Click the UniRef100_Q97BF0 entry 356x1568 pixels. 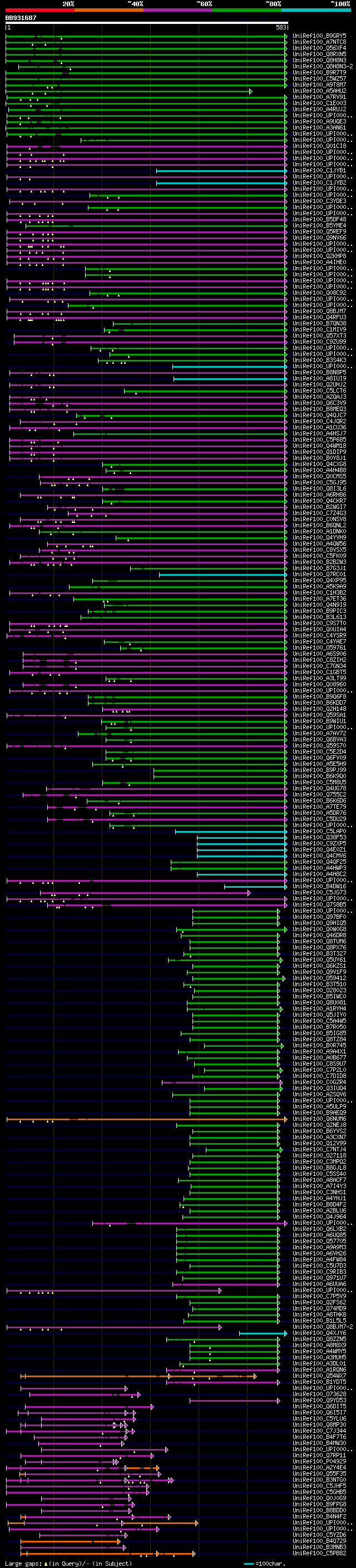coord(319,917)
